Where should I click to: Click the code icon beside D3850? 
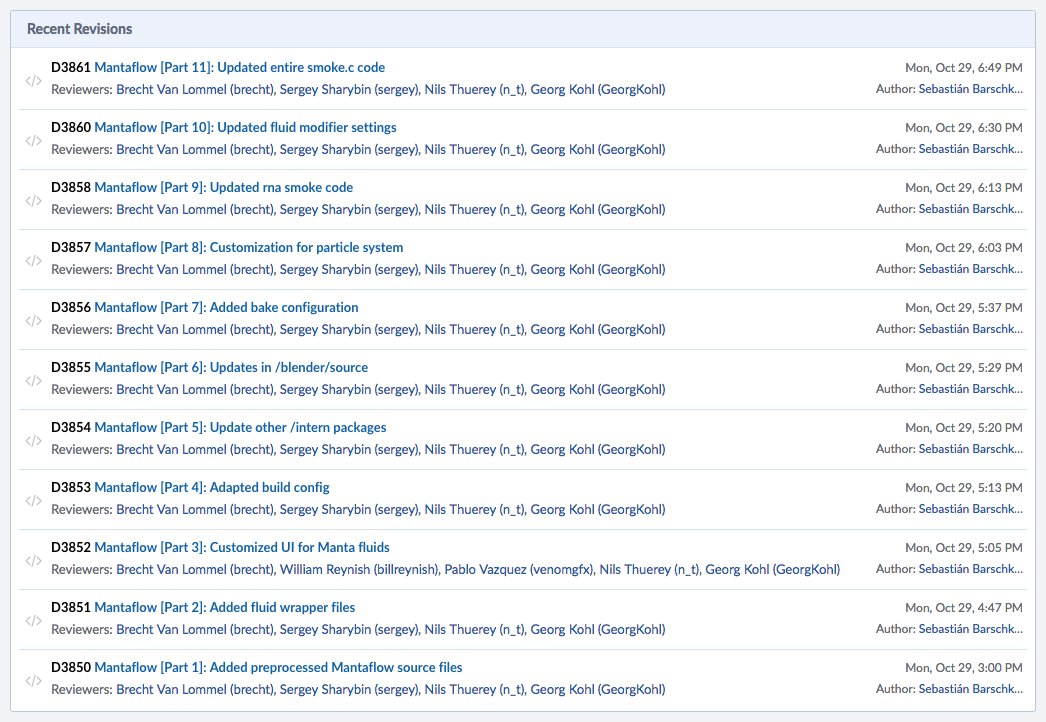33,681
